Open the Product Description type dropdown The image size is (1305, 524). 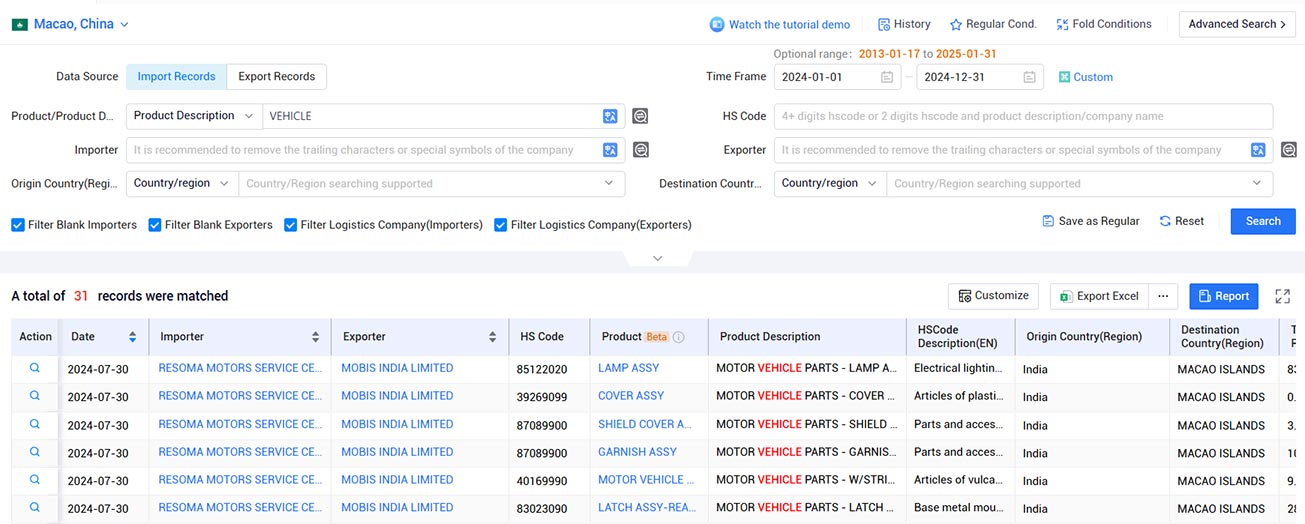[194, 116]
